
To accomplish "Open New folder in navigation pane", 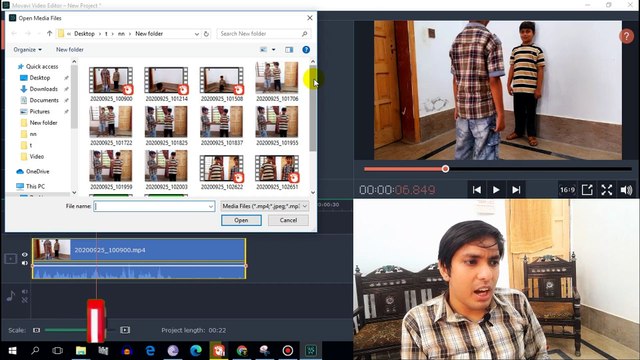I will pyautogui.click(x=43, y=122).
